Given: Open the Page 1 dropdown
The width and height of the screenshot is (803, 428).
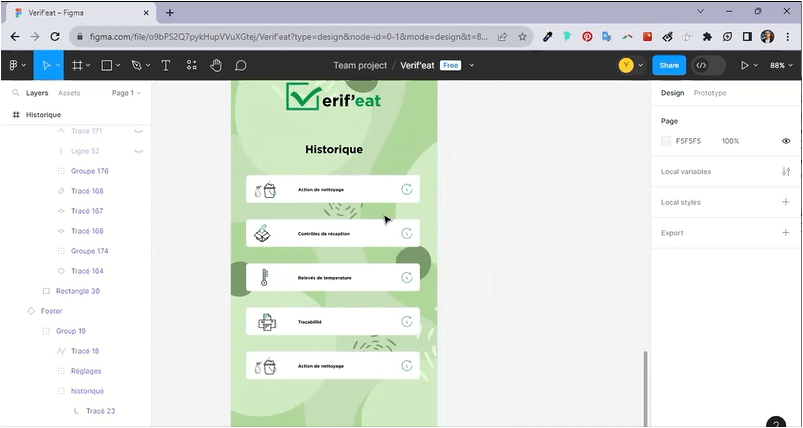Looking at the screenshot, I should [x=126, y=93].
